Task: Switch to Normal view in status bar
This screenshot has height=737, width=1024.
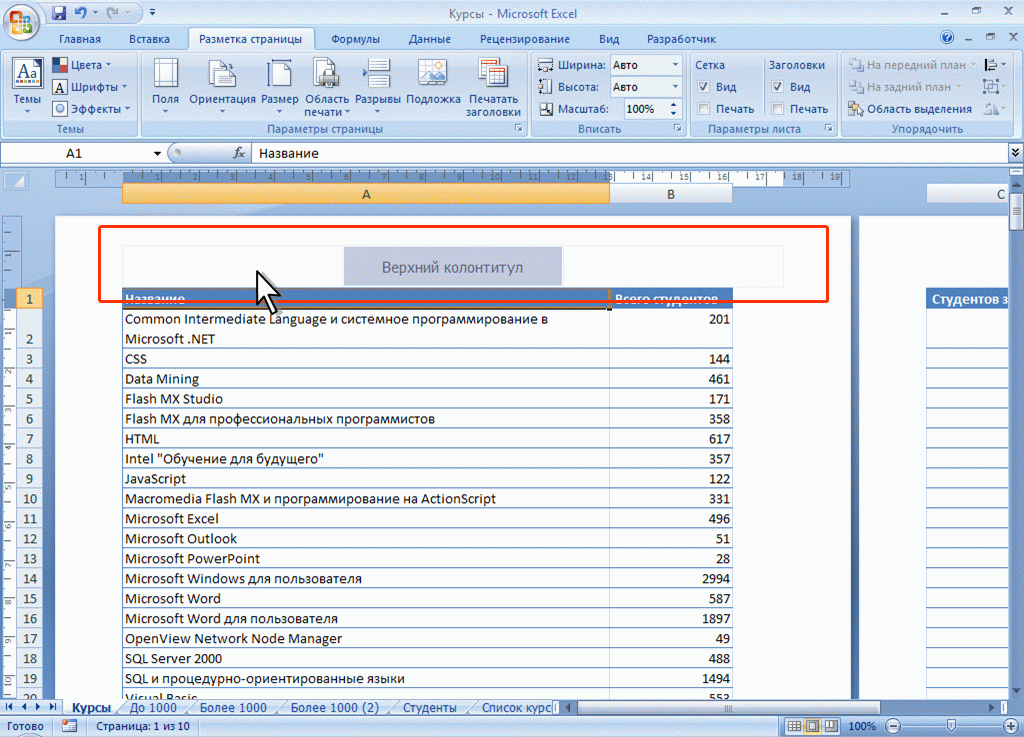Action: tap(793, 726)
